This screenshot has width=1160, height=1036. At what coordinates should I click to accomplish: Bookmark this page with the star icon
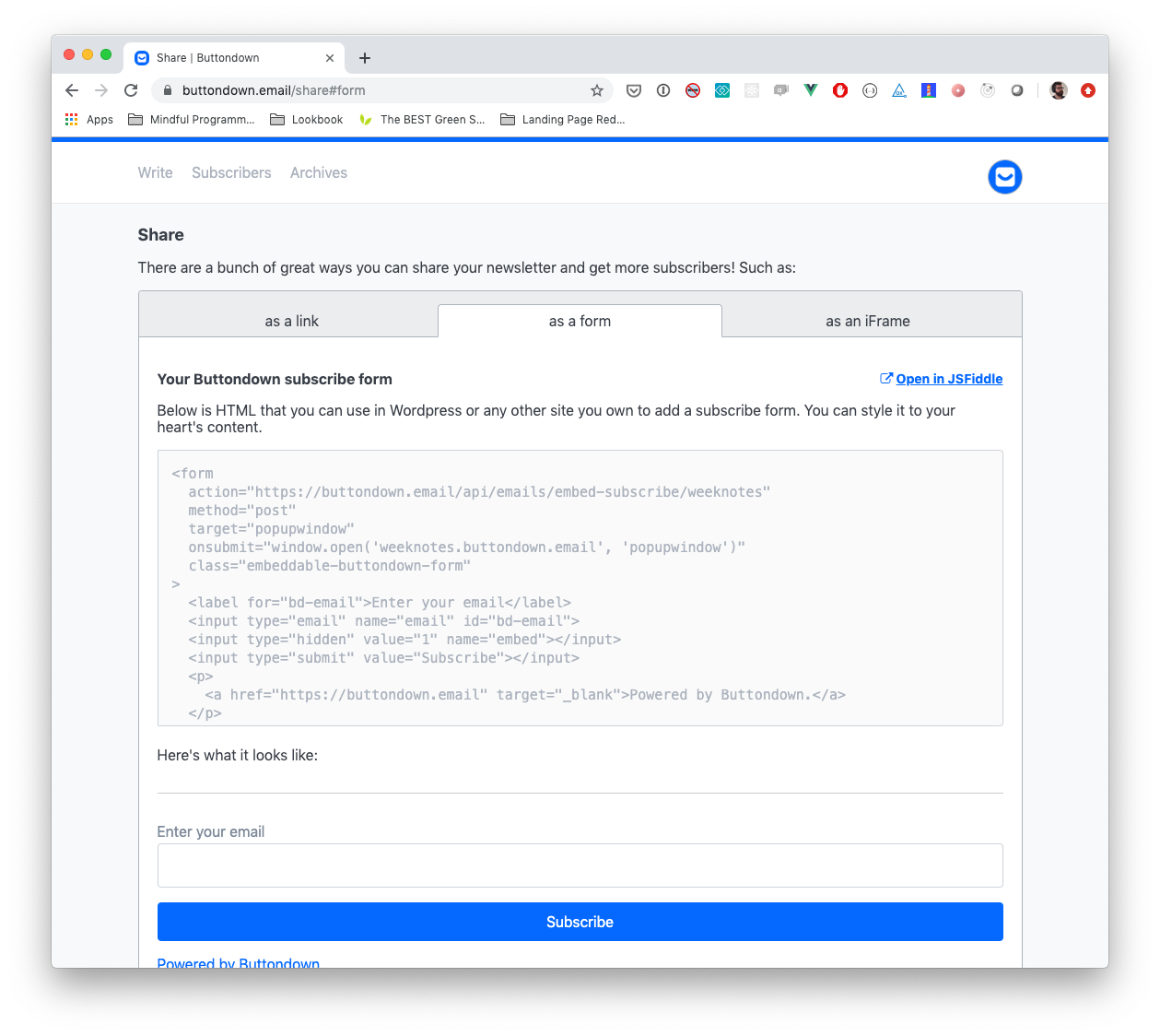[x=597, y=90]
